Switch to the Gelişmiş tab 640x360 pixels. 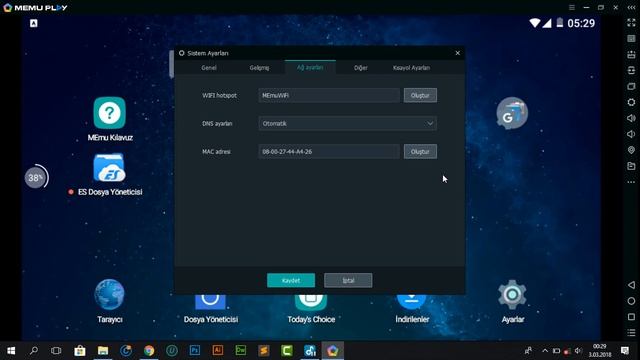tap(259, 68)
